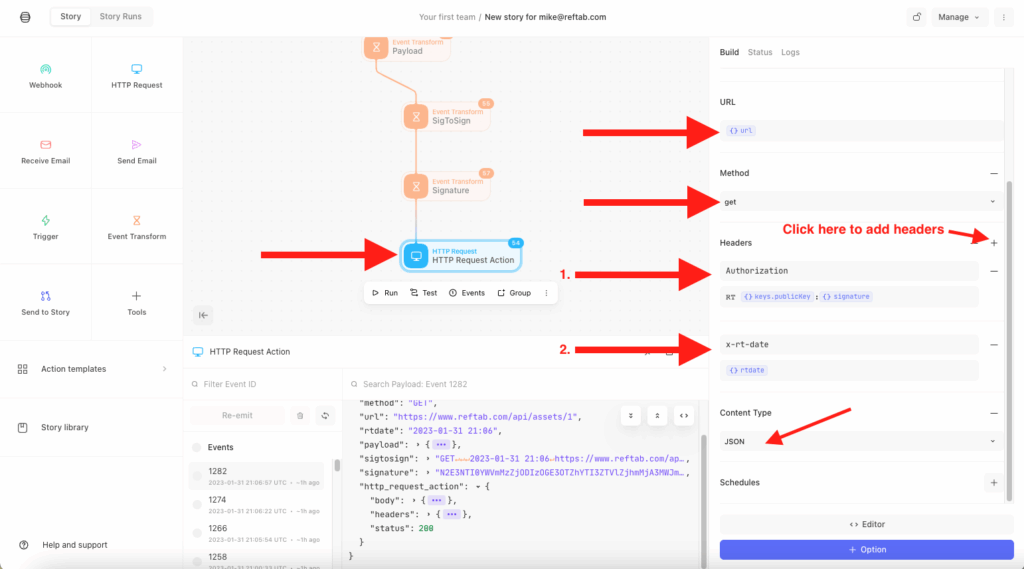Open the Method dropdown showing get
Image resolution: width=1024 pixels, height=569 pixels.
(x=861, y=202)
